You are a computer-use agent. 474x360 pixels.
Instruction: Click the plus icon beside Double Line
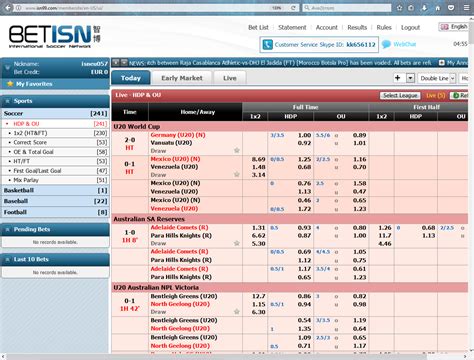coord(397,78)
